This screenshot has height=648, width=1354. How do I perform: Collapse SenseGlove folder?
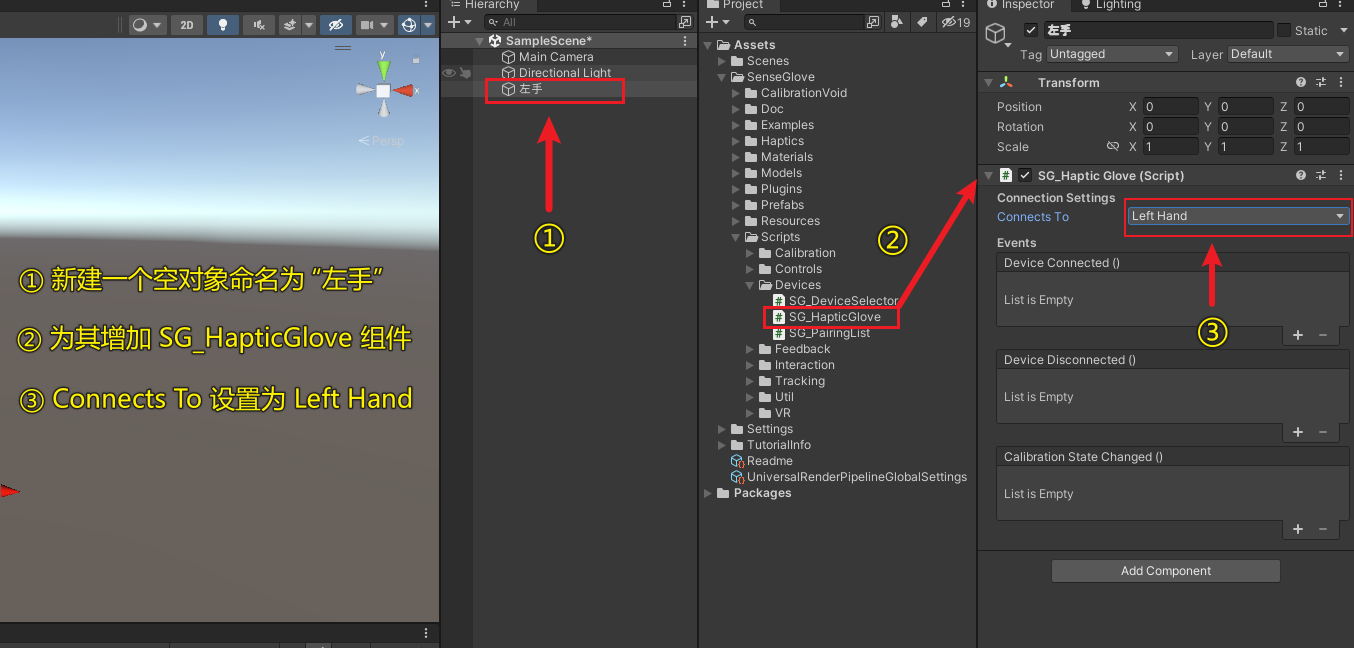[723, 77]
